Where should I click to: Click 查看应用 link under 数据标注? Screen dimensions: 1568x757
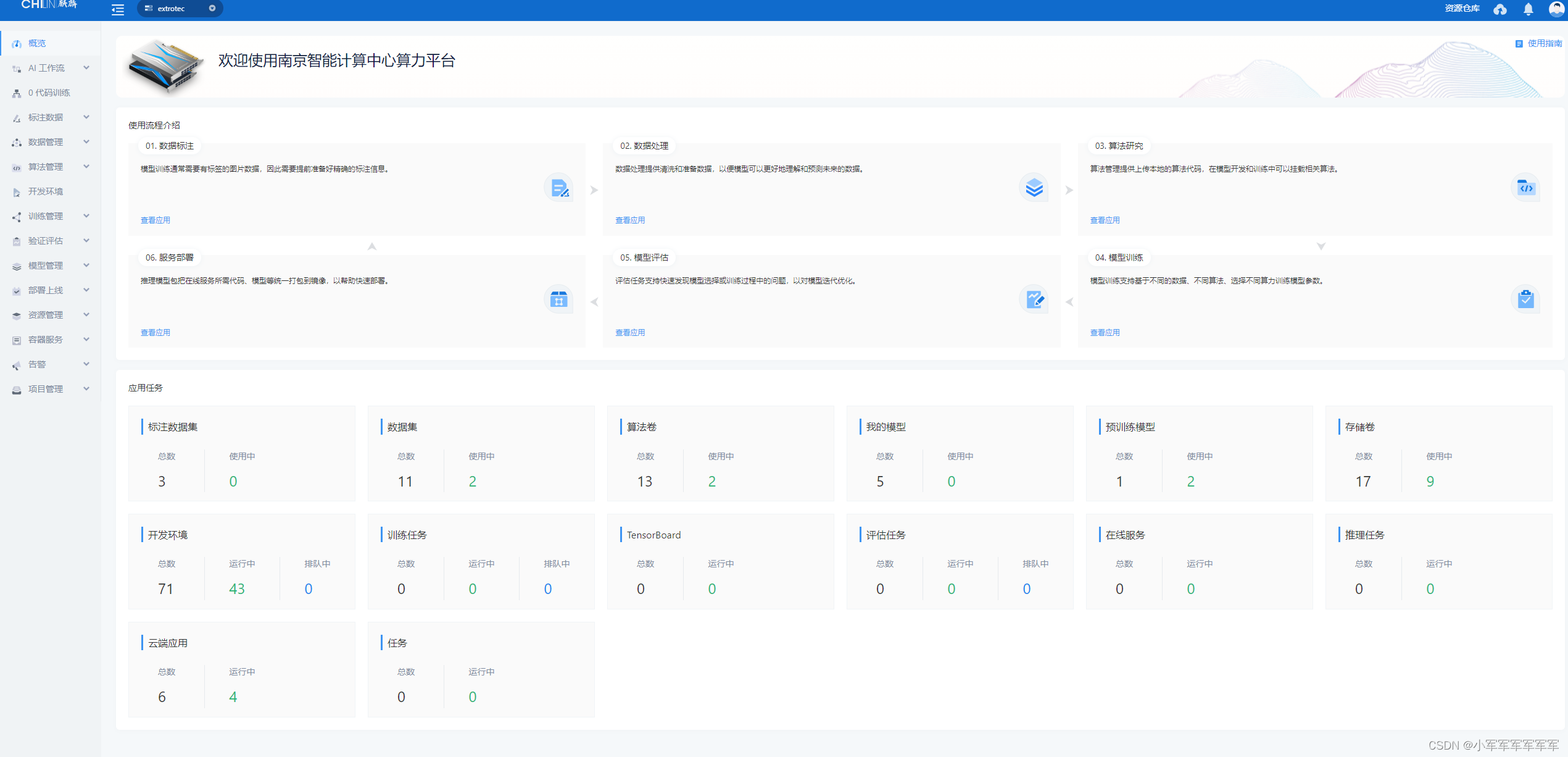(x=155, y=220)
